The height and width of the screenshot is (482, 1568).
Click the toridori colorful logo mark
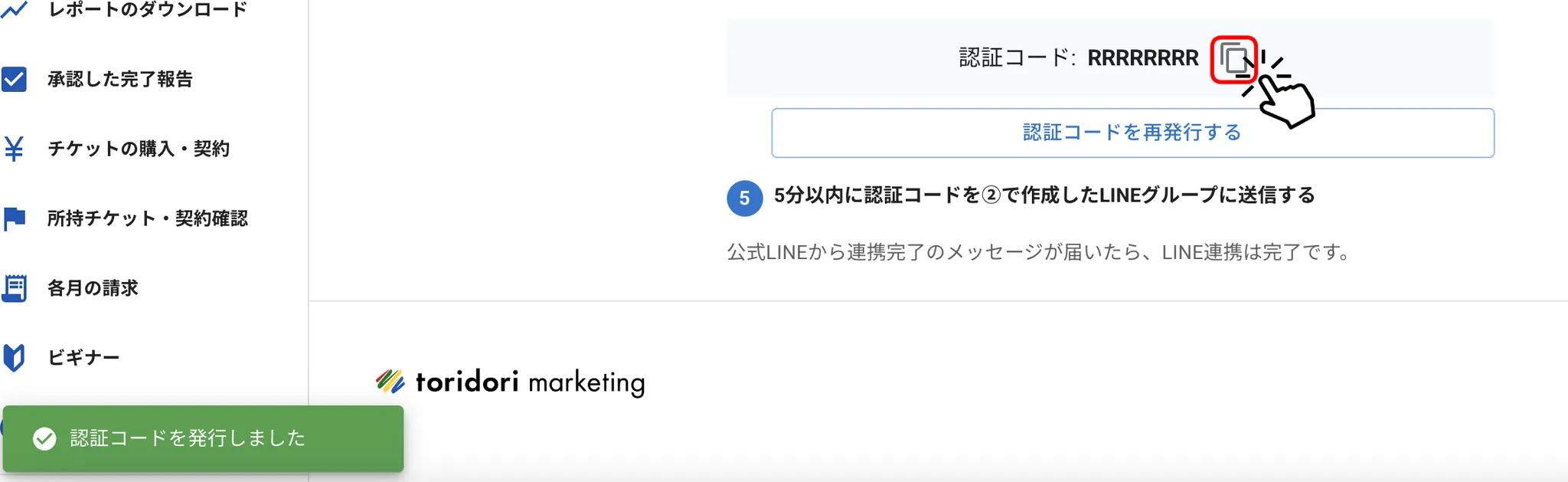coord(390,381)
